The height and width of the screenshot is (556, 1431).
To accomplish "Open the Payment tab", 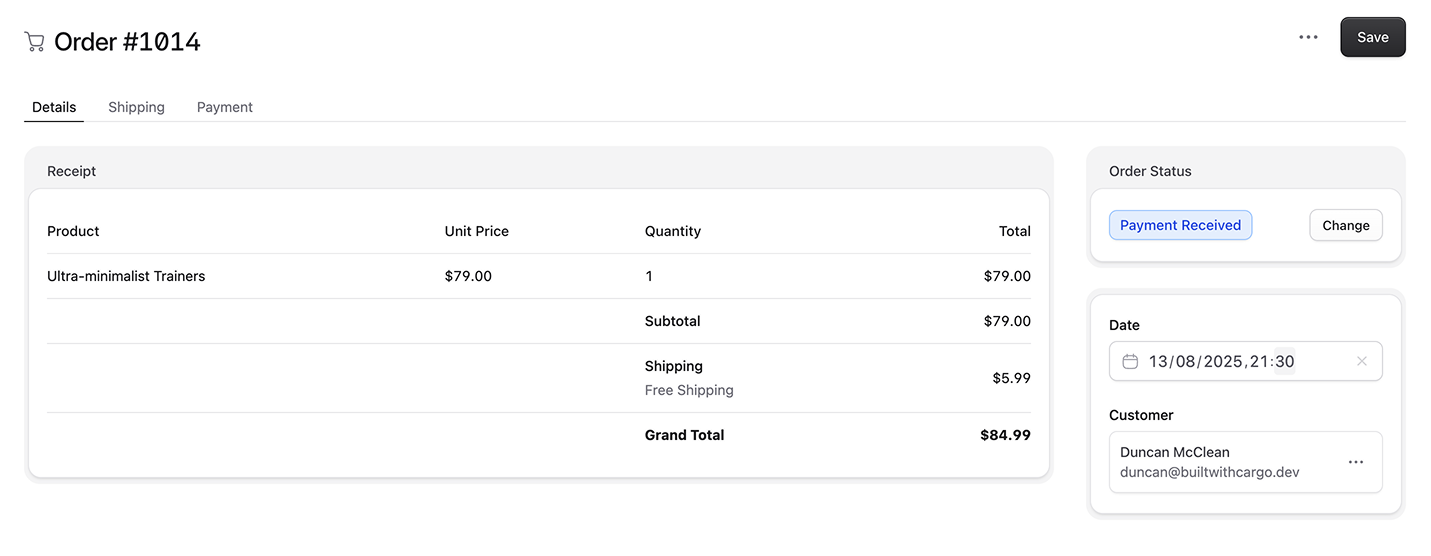I will [224, 107].
